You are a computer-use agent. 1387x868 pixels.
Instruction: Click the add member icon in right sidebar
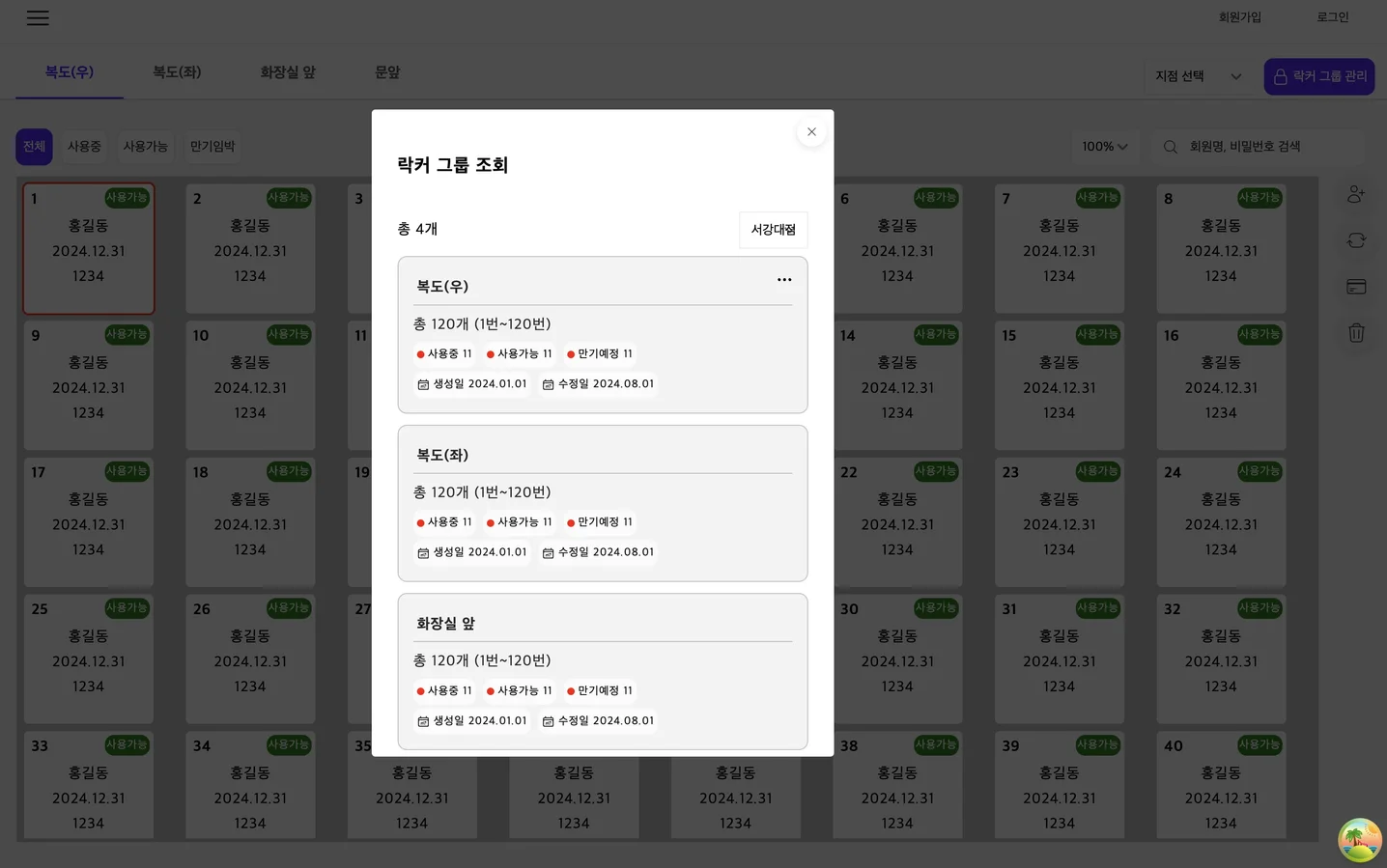click(1356, 194)
